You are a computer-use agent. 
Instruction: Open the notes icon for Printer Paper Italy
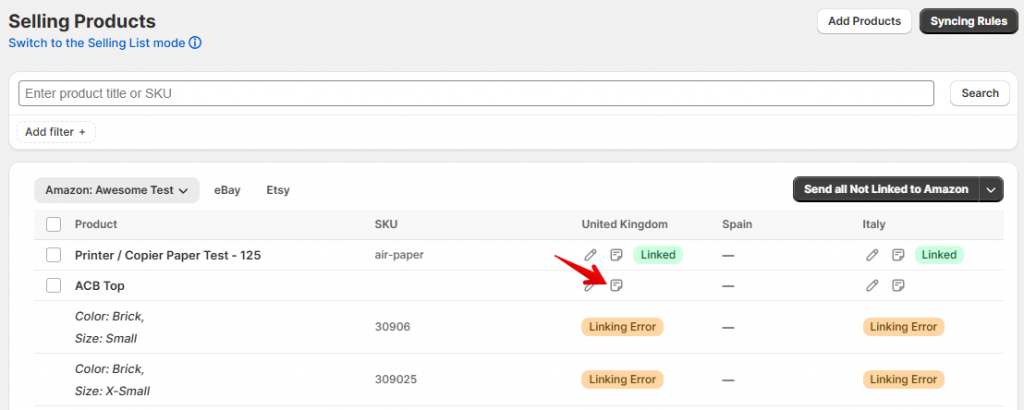[899, 255]
